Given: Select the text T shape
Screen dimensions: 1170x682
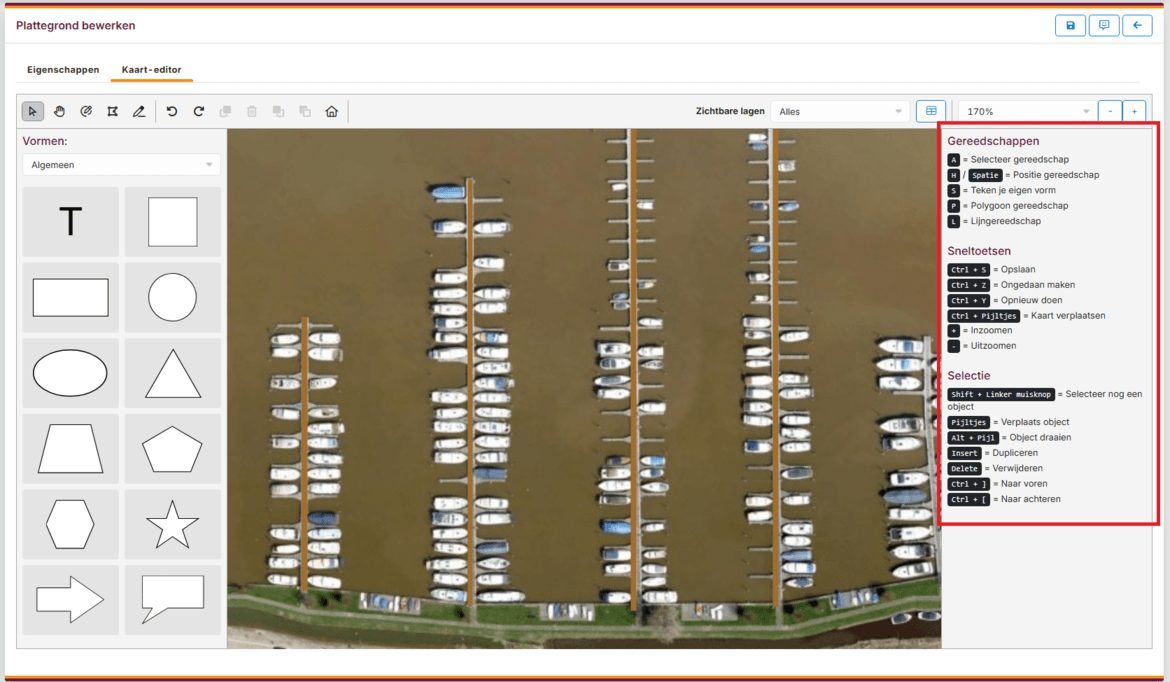Looking at the screenshot, I should [x=70, y=222].
